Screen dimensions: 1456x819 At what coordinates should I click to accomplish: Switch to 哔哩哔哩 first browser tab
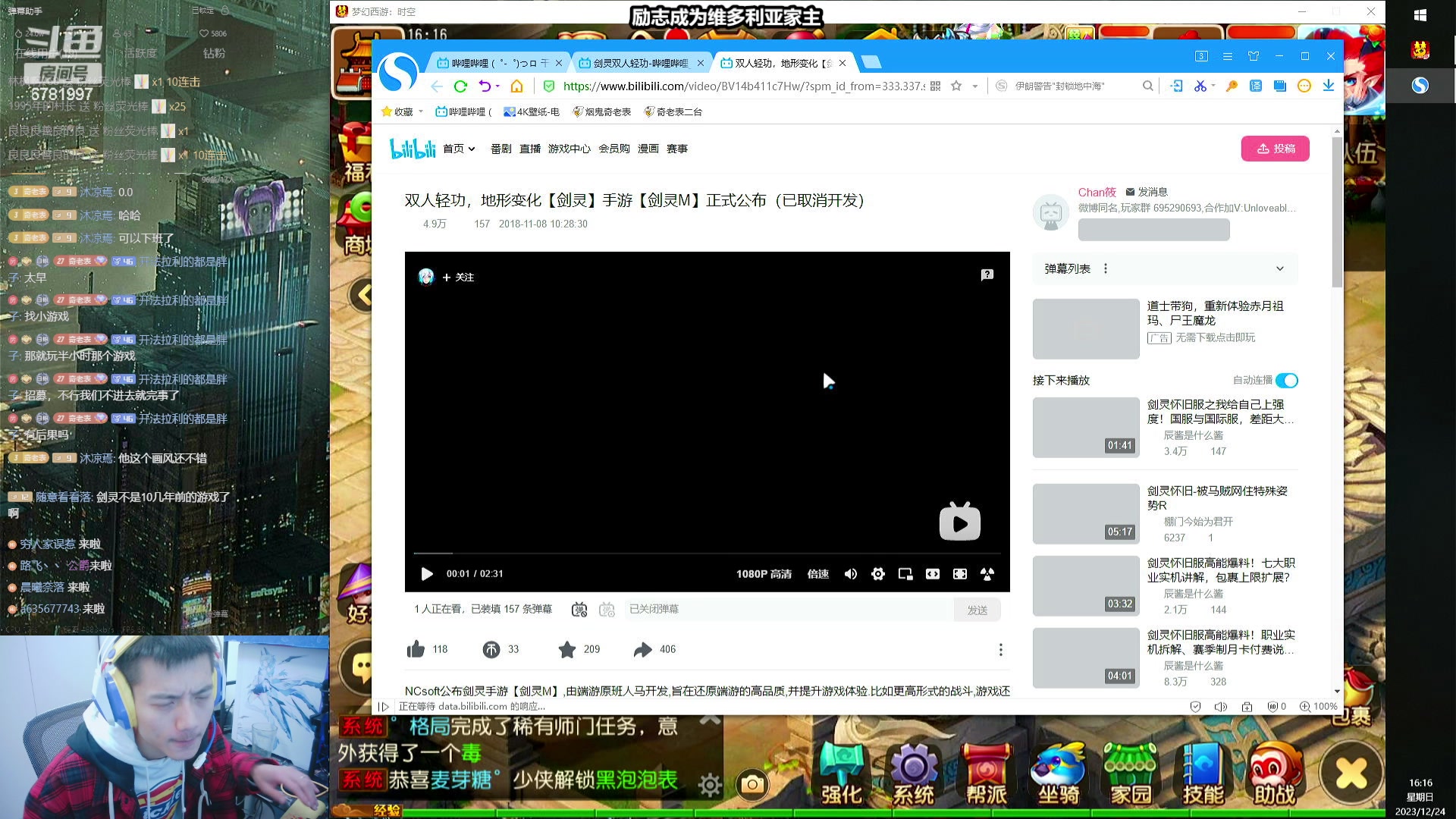point(497,63)
